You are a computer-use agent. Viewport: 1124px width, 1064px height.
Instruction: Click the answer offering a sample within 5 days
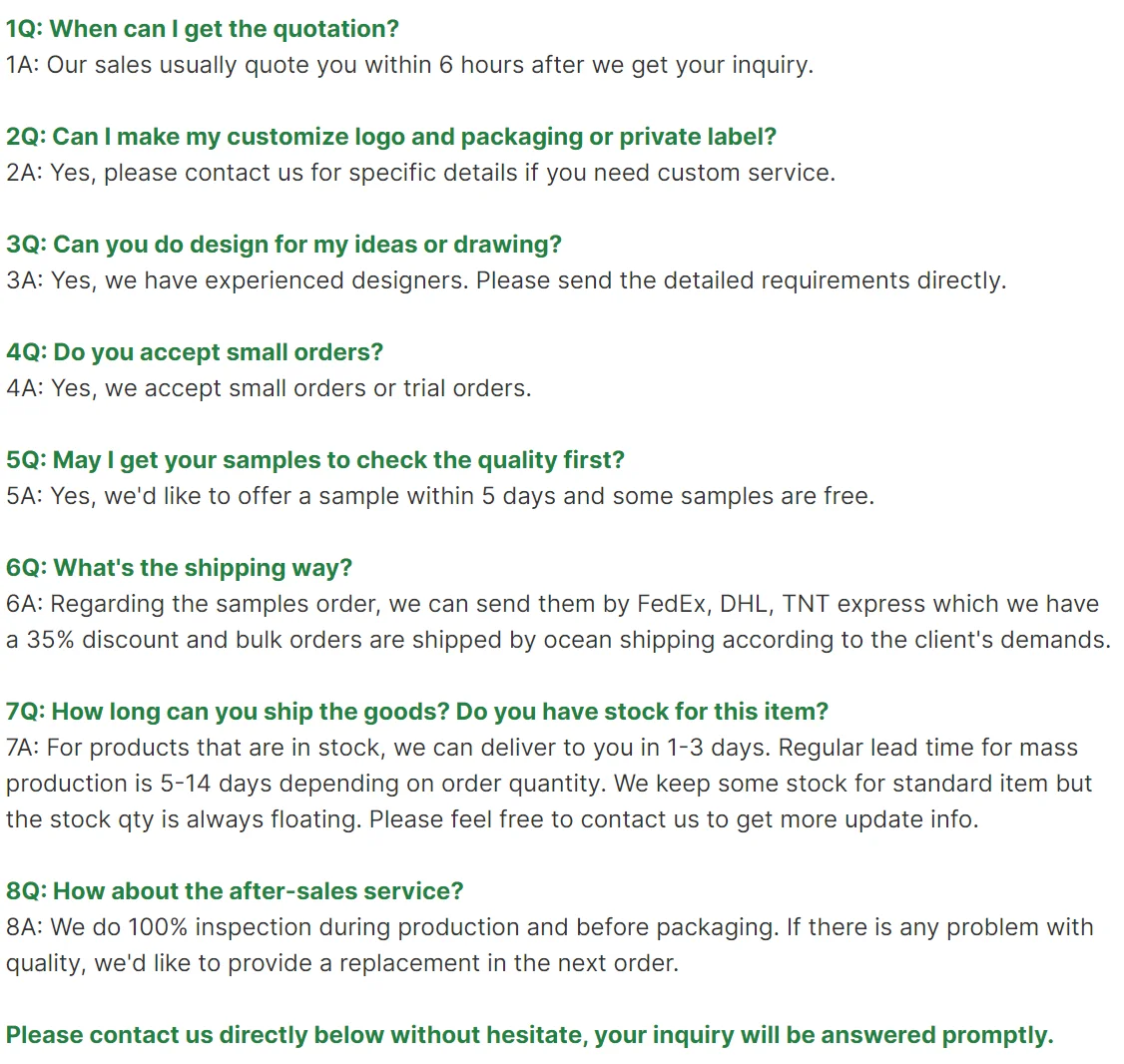440,496
